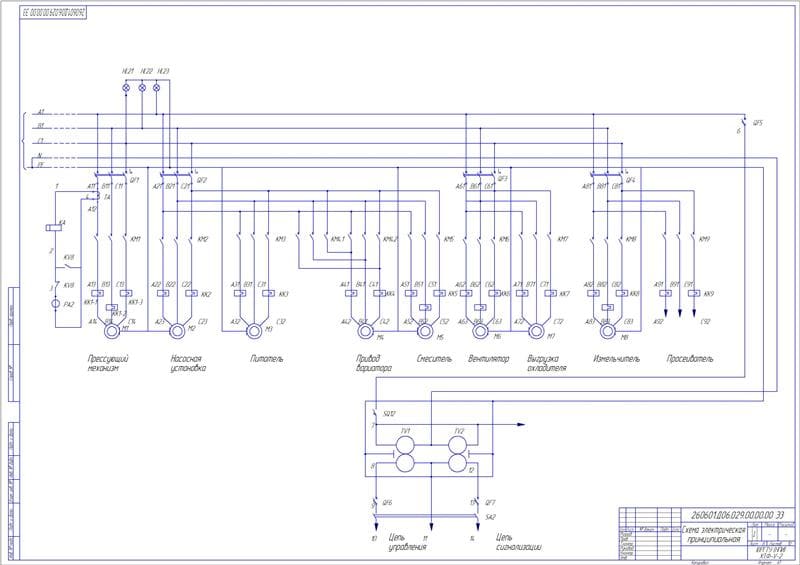
Task: Click the label Питатель
Action: click(266, 359)
